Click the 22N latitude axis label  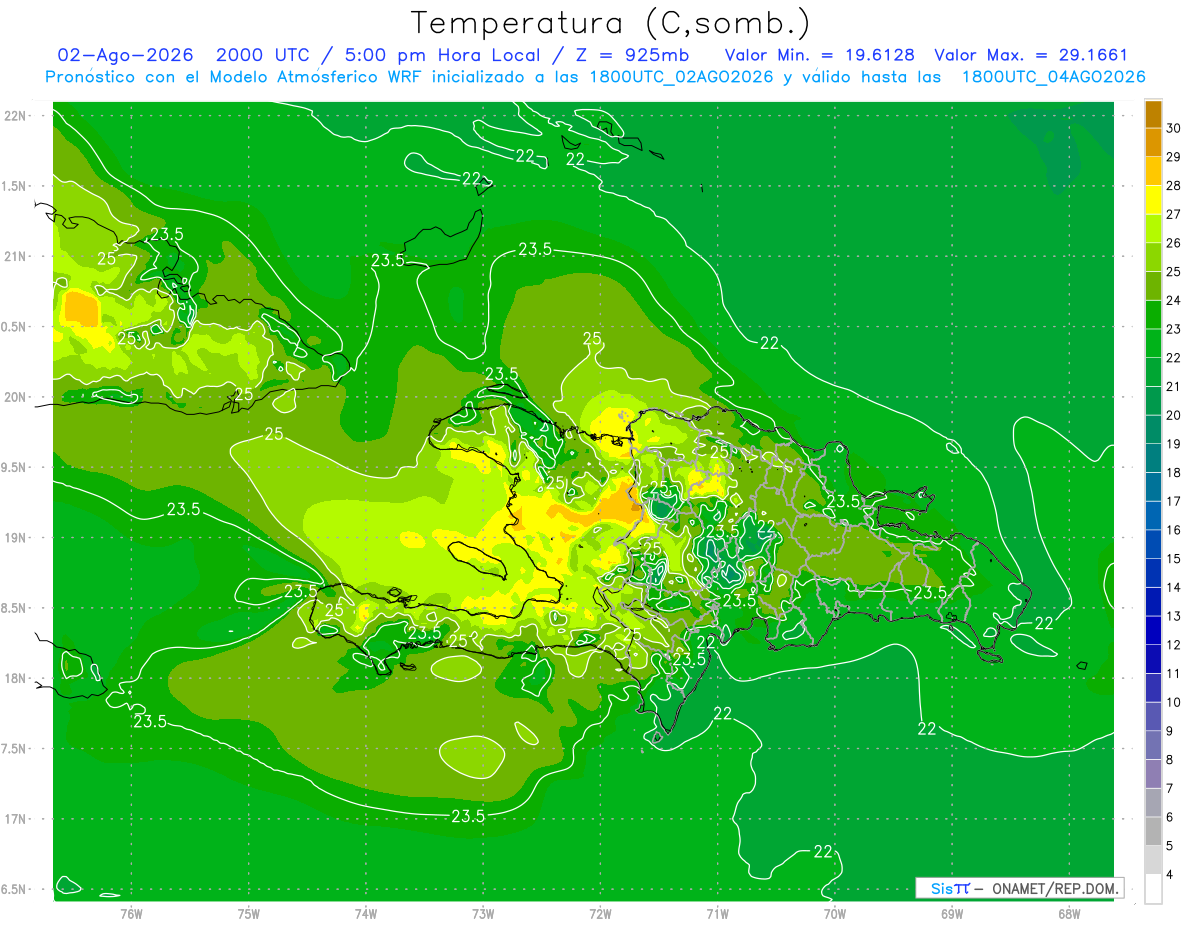tap(16, 116)
